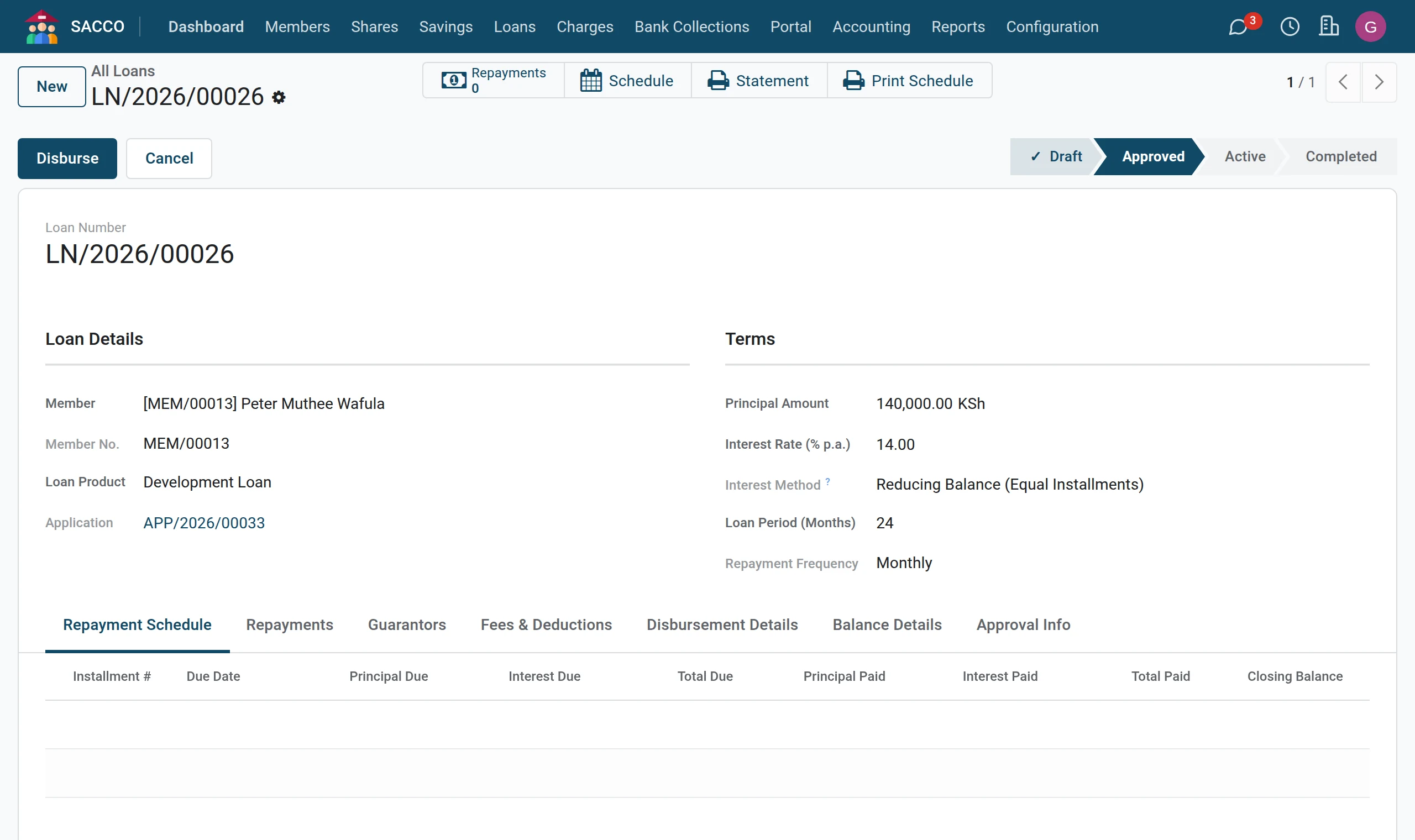Switch to the Guarantors tab

[x=407, y=624]
